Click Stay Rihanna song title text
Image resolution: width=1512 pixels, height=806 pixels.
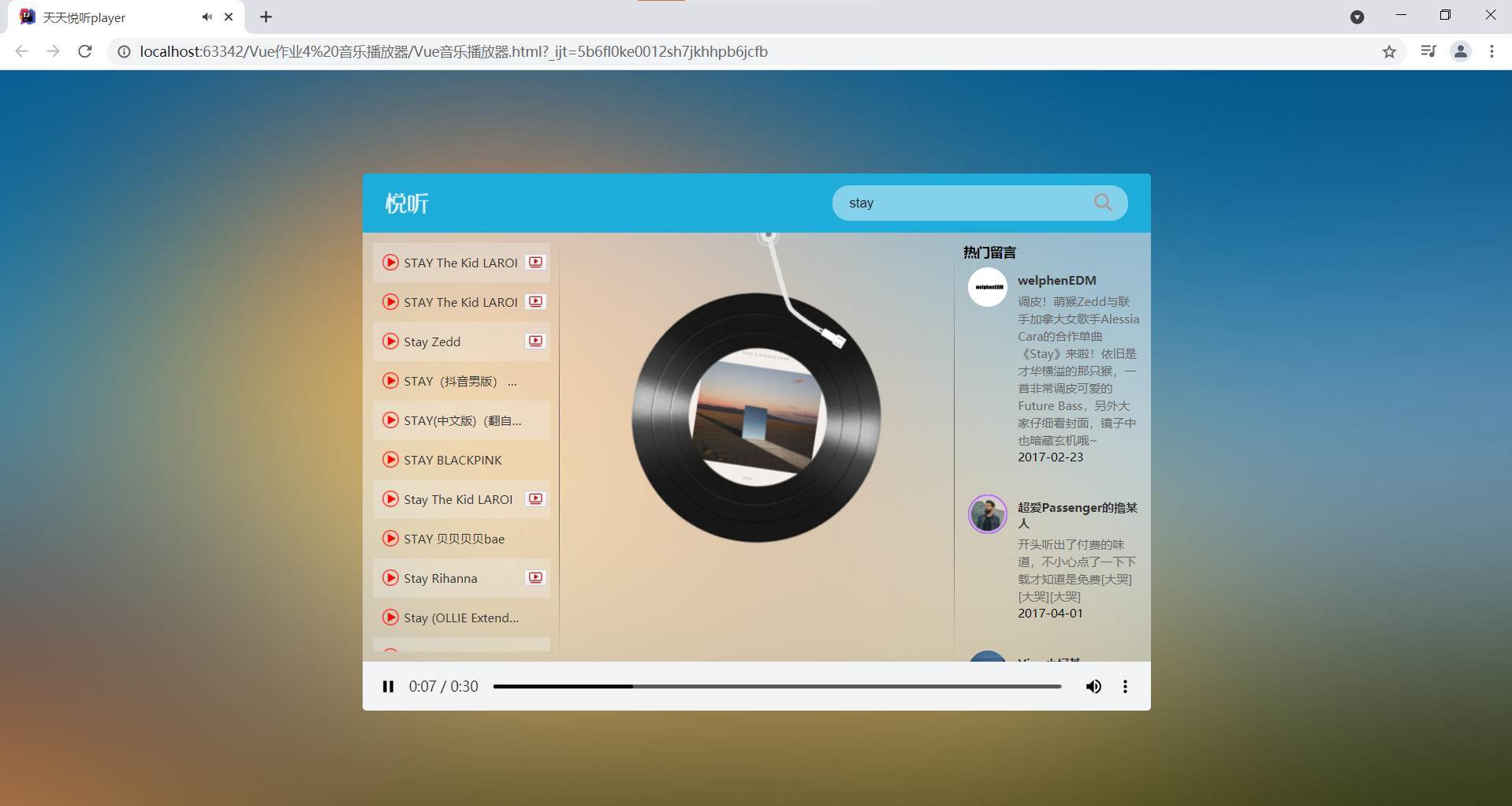click(441, 578)
